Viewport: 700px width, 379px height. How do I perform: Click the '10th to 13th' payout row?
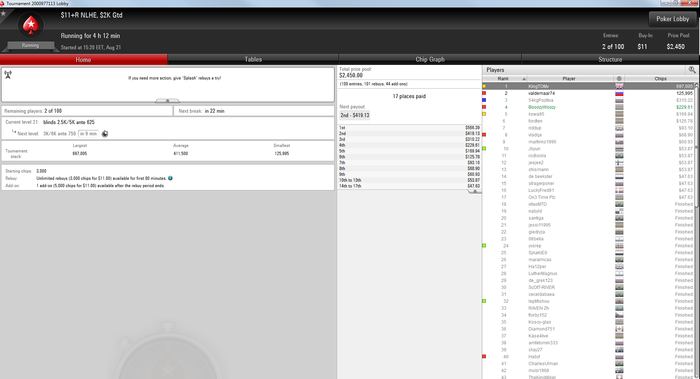point(409,180)
